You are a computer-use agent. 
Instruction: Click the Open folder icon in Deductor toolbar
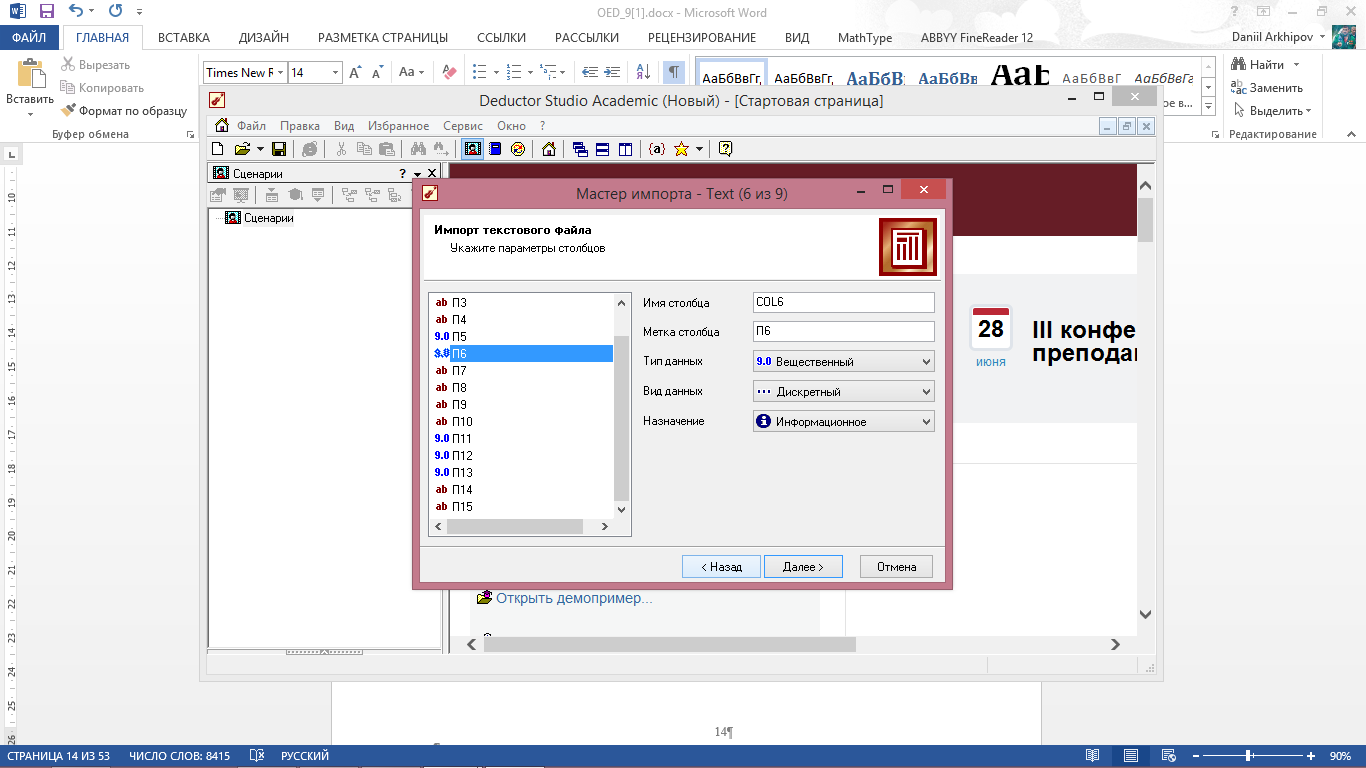pos(242,149)
